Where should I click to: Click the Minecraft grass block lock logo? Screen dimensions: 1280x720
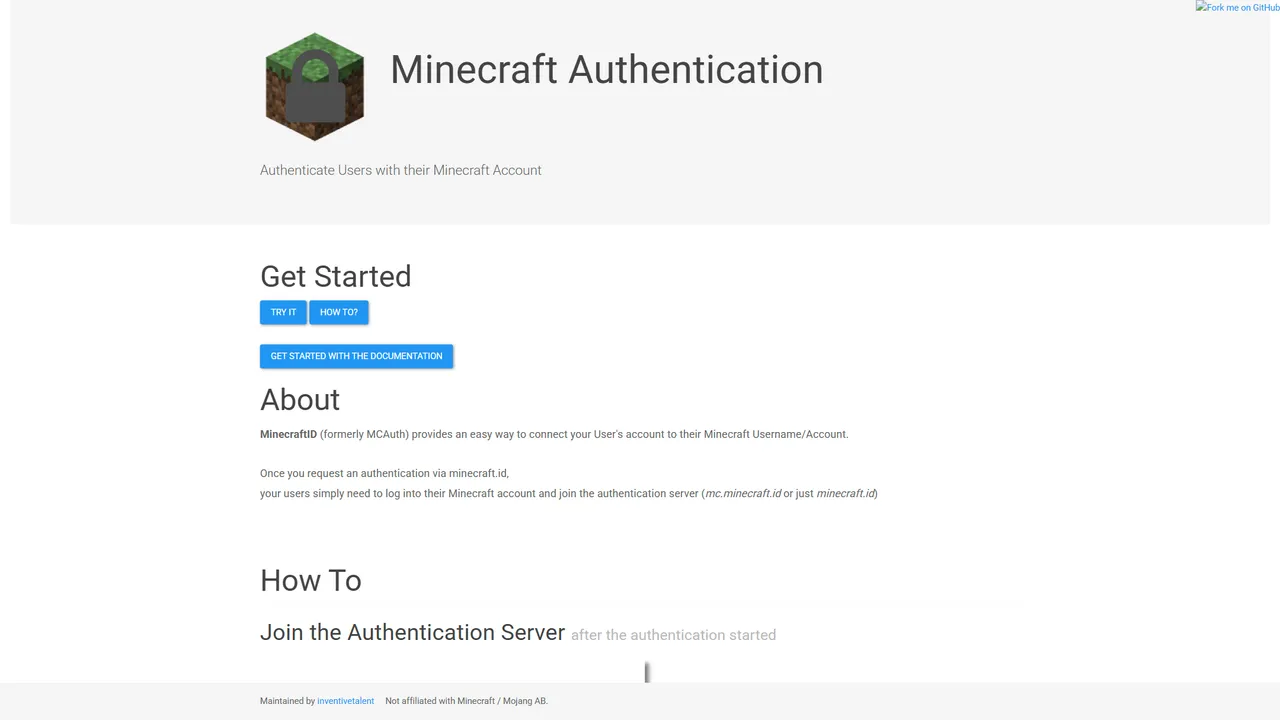coord(314,87)
